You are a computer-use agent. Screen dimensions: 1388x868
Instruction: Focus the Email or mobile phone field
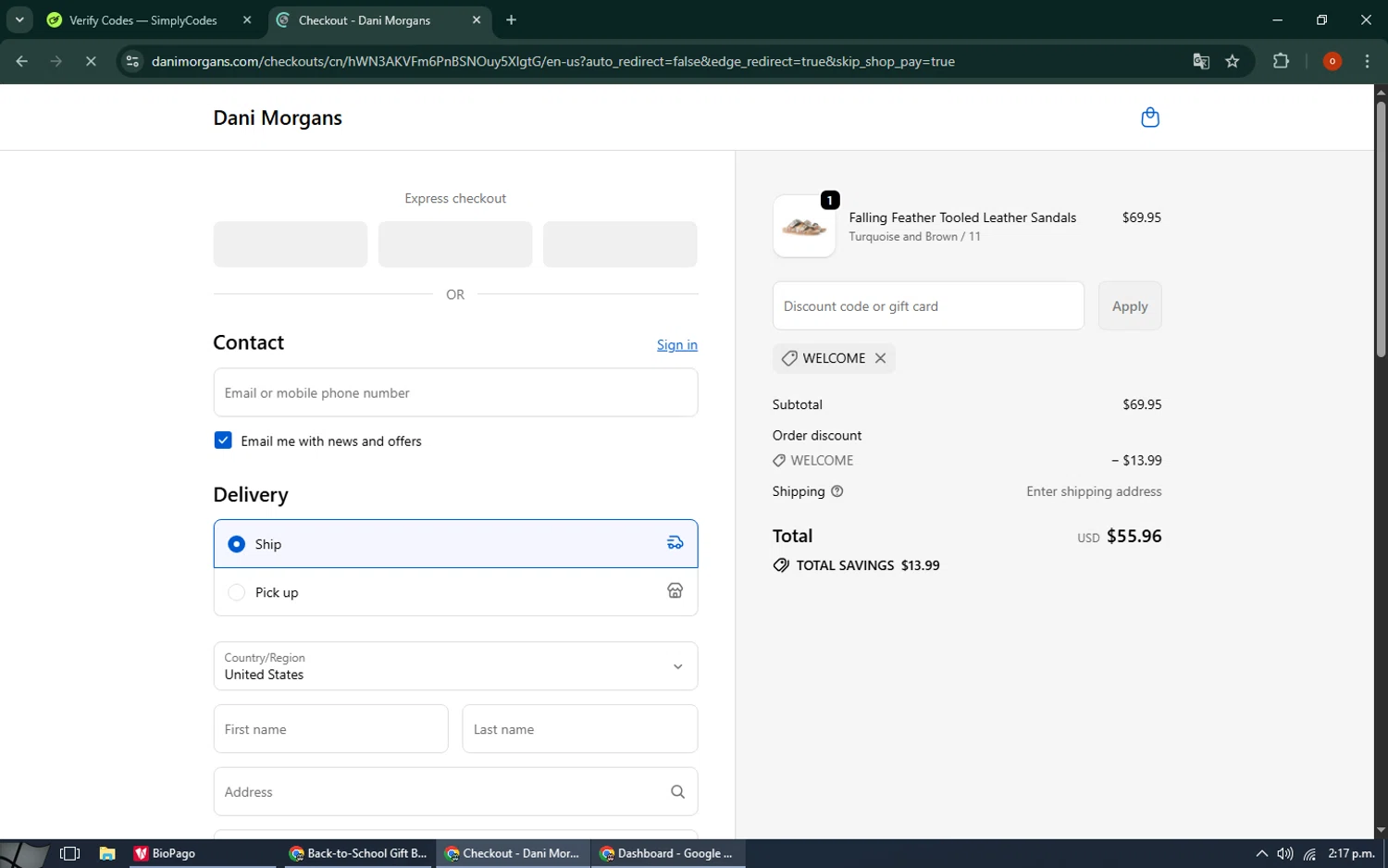click(455, 392)
